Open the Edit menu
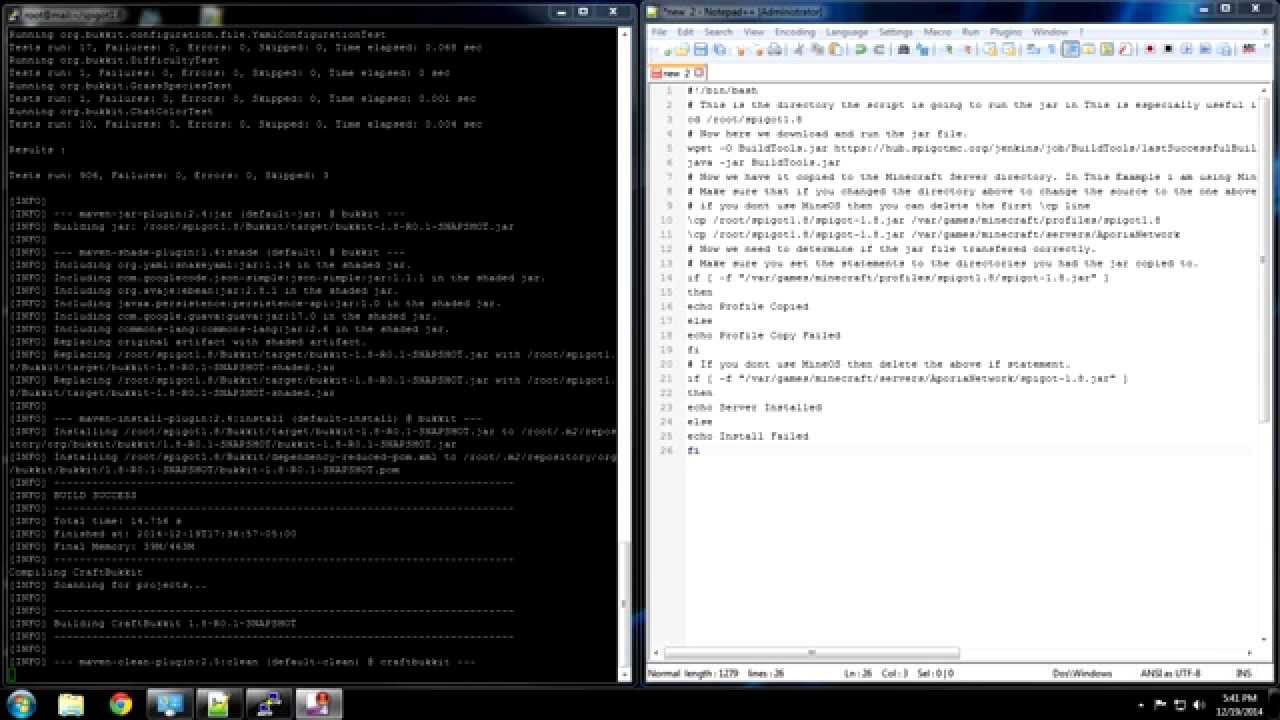The image size is (1280, 720). click(686, 32)
